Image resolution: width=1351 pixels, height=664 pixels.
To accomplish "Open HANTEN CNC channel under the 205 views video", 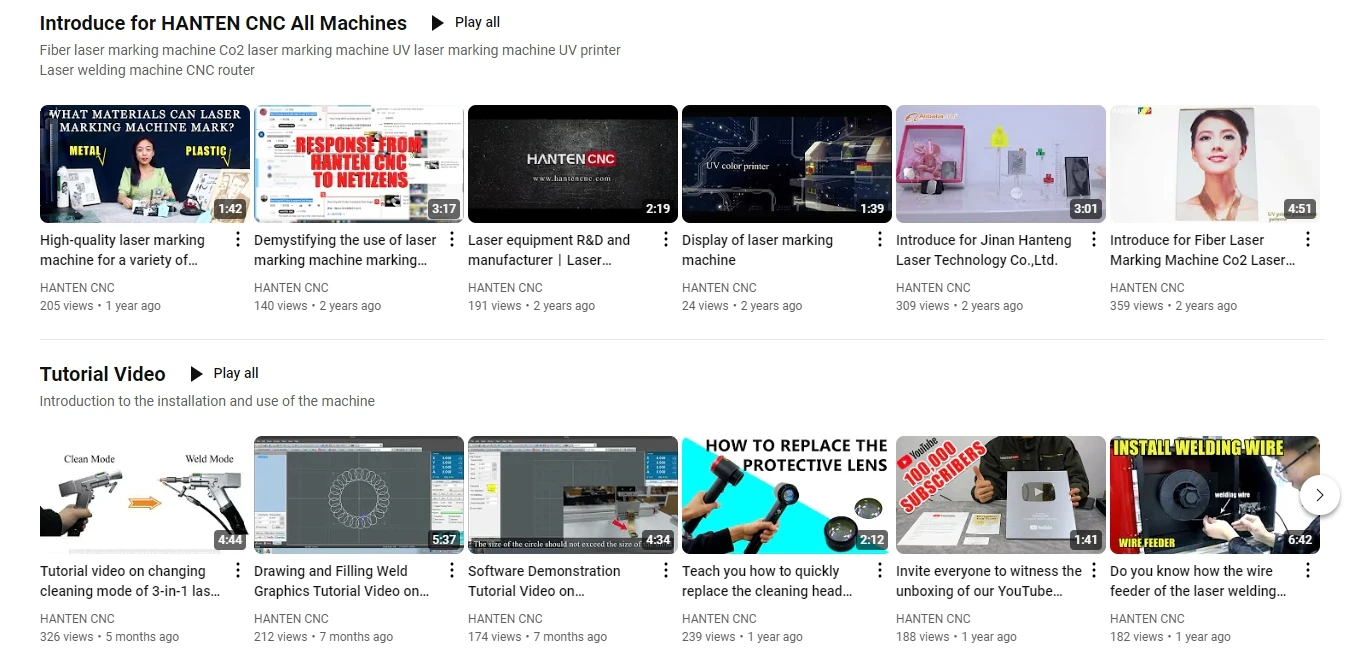I will click(77, 287).
